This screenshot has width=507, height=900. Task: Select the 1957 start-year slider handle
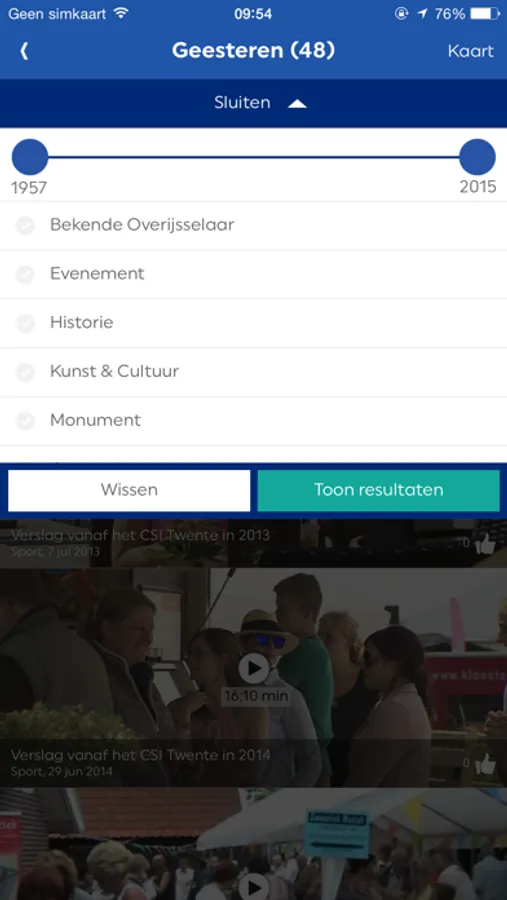click(30, 157)
